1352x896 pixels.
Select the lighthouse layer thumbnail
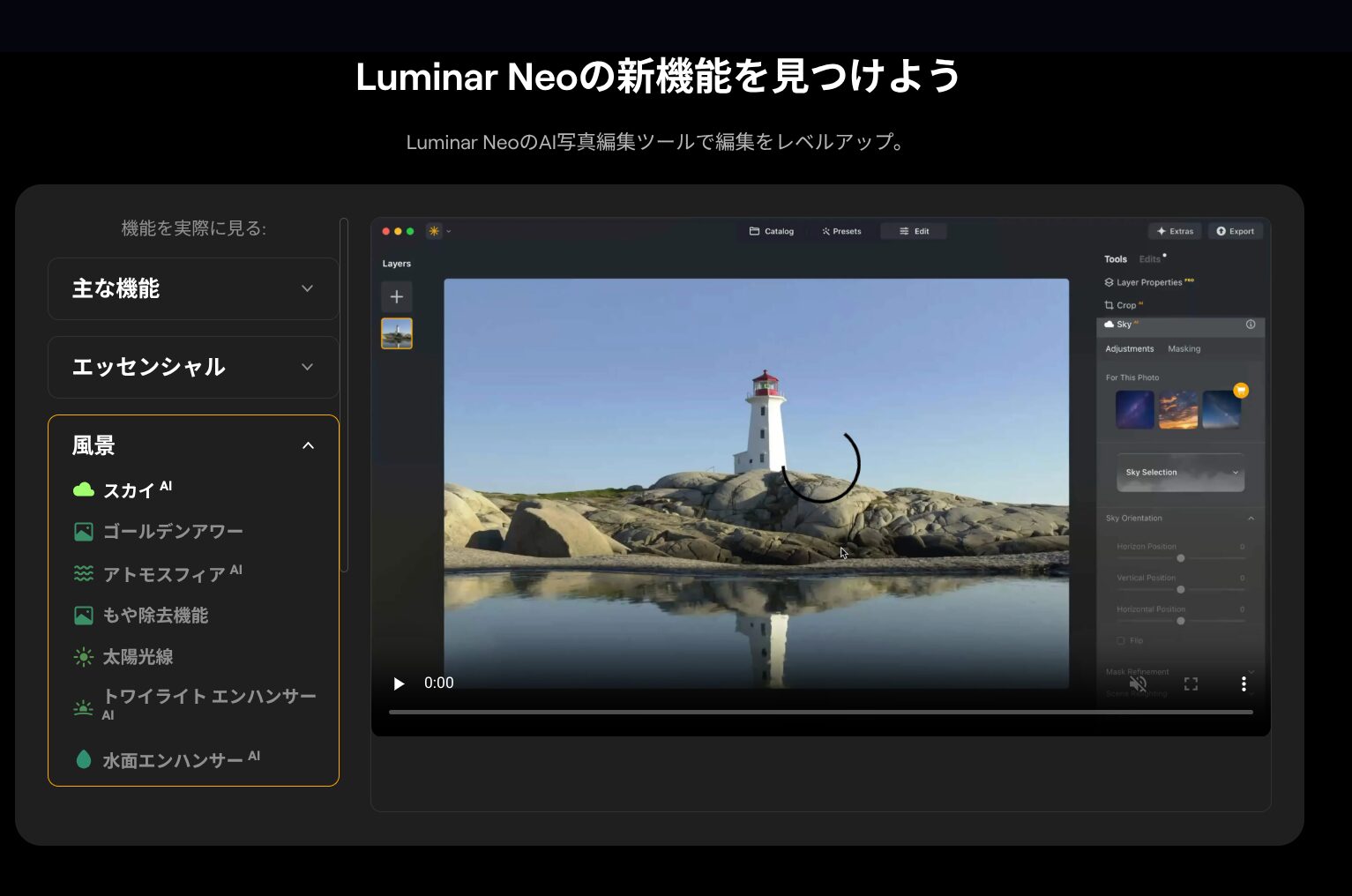tap(397, 333)
